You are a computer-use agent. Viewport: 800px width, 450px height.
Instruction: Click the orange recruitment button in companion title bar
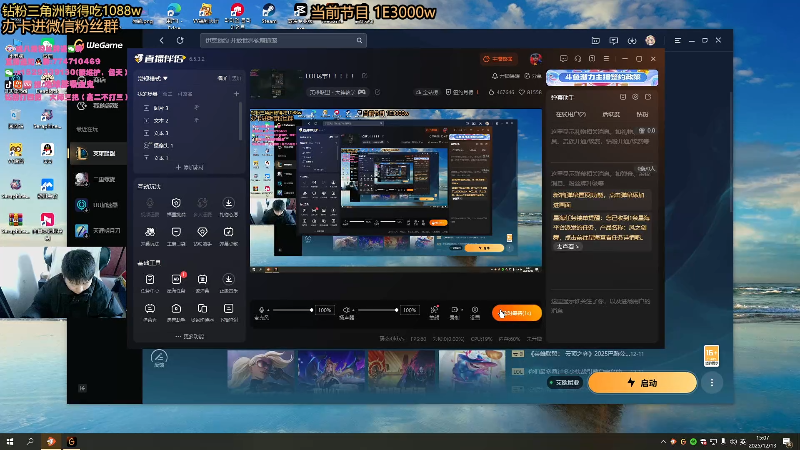tap(498, 59)
